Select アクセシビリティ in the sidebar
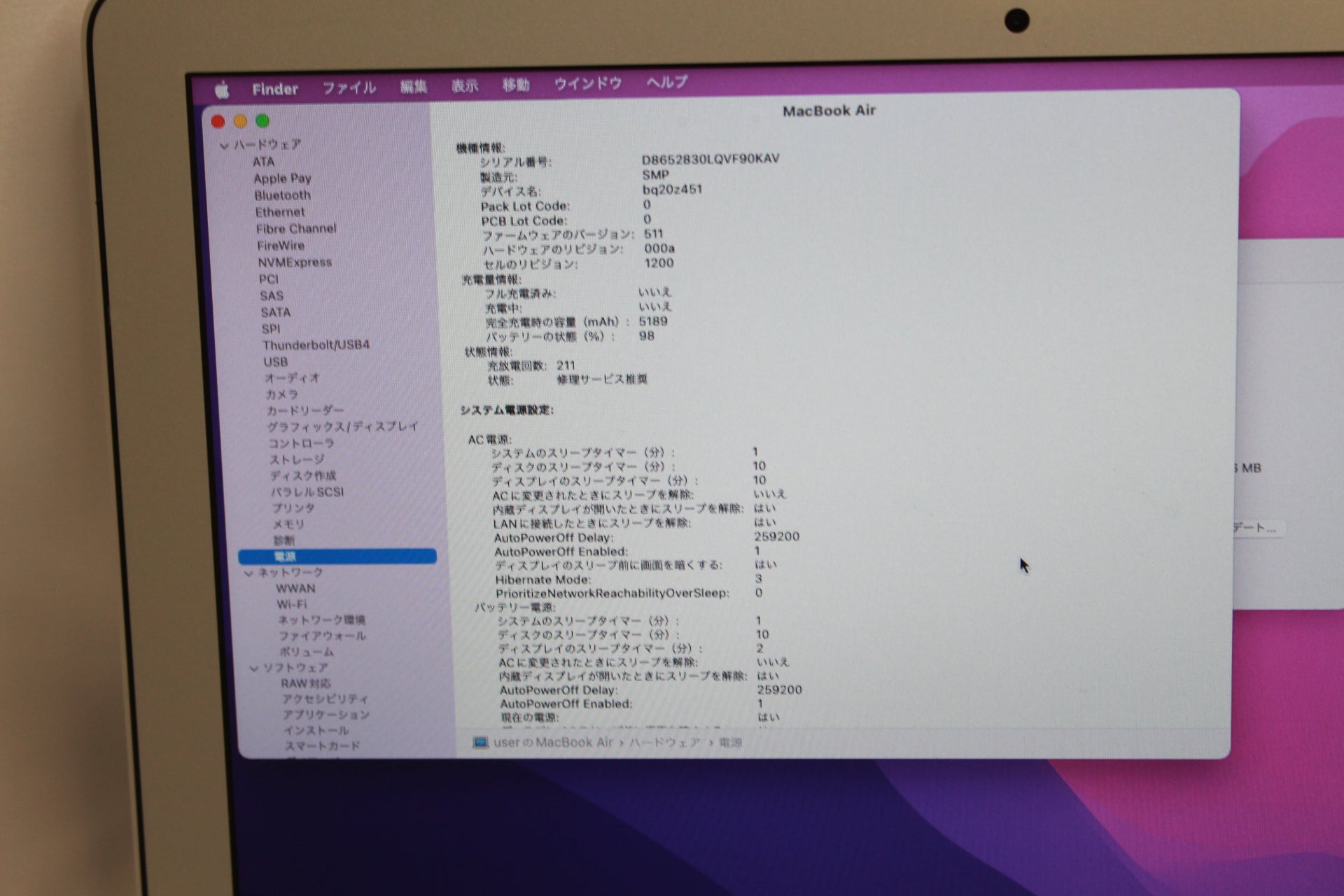The image size is (1344, 896). click(x=325, y=699)
